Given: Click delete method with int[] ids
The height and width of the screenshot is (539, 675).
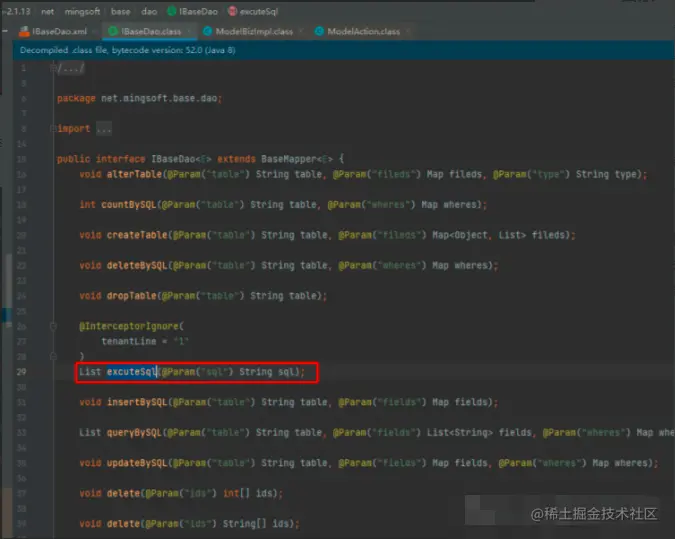Looking at the screenshot, I should [123, 493].
